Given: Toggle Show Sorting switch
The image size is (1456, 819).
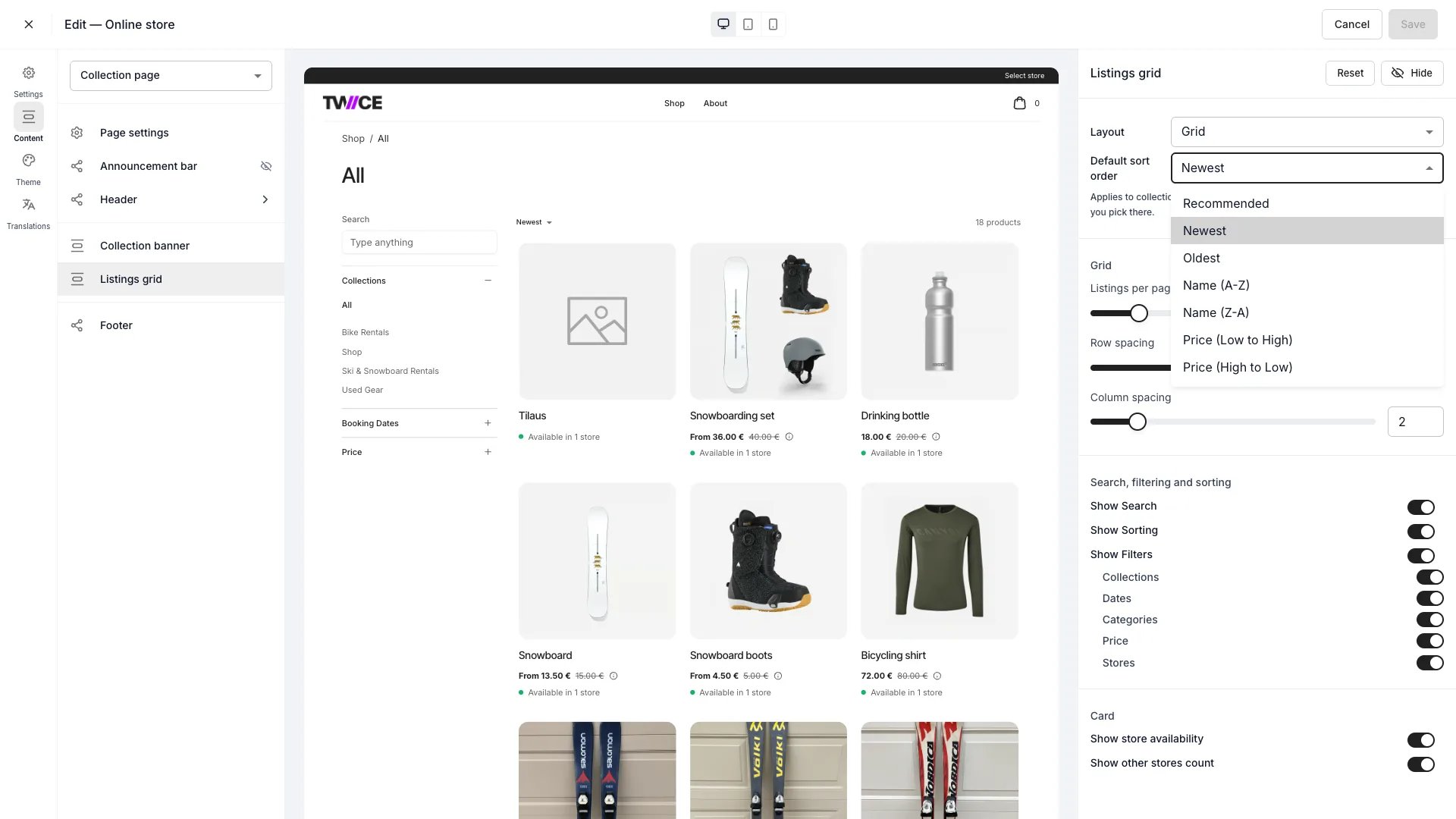Looking at the screenshot, I should click(1421, 531).
